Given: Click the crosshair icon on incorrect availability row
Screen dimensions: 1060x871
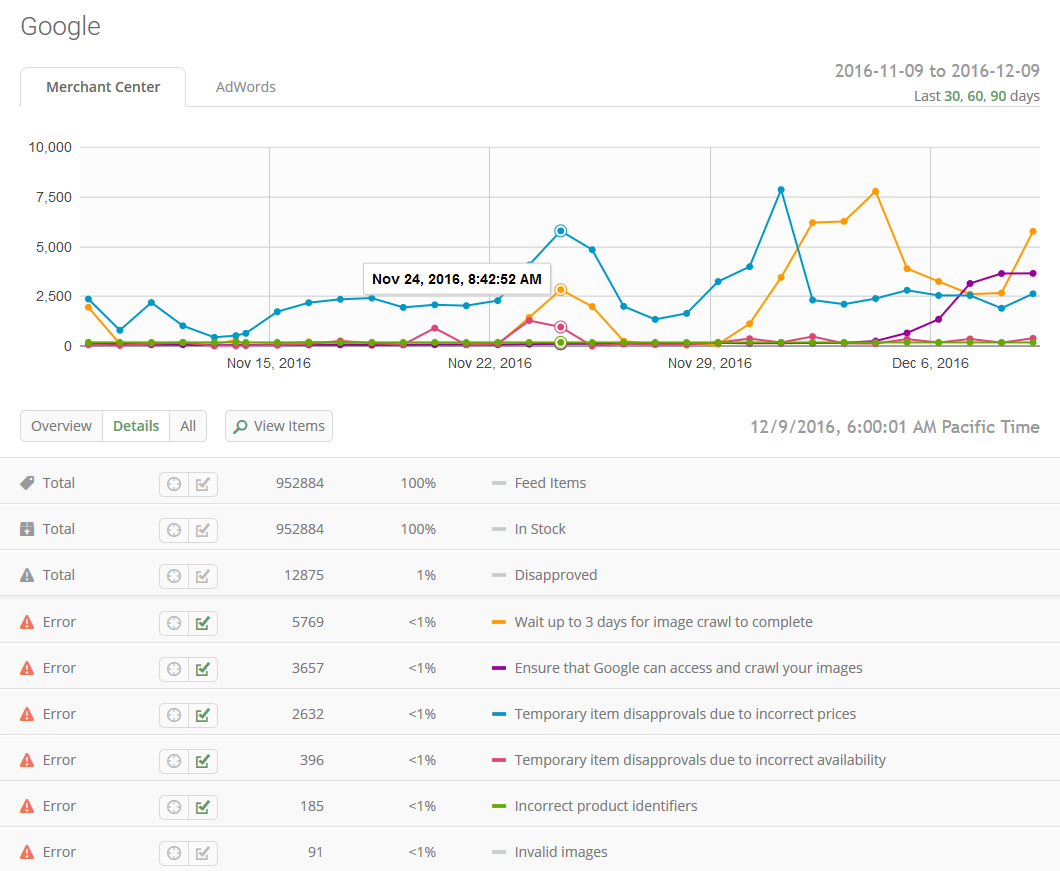Looking at the screenshot, I should [x=174, y=761].
